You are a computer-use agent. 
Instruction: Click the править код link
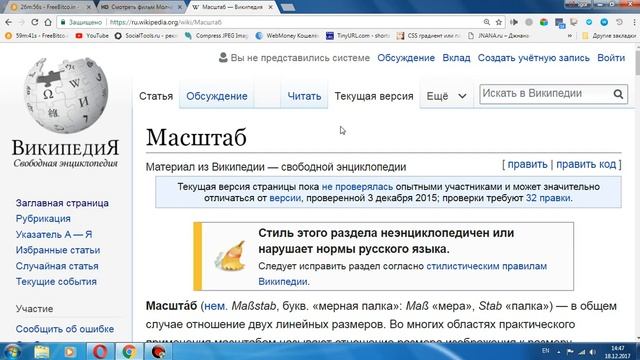[x=586, y=164]
